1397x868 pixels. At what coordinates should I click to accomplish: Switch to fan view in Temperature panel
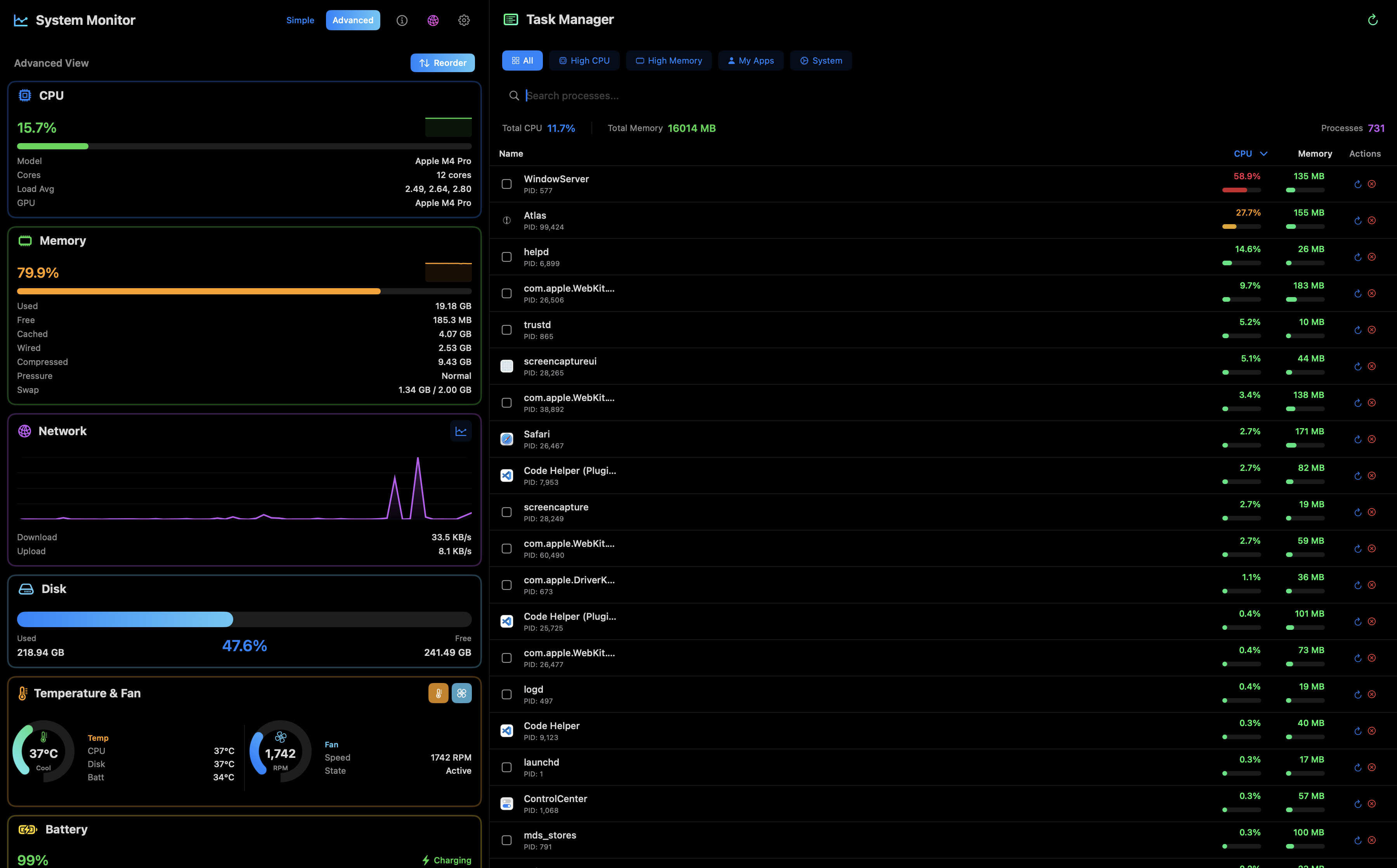[x=462, y=693]
